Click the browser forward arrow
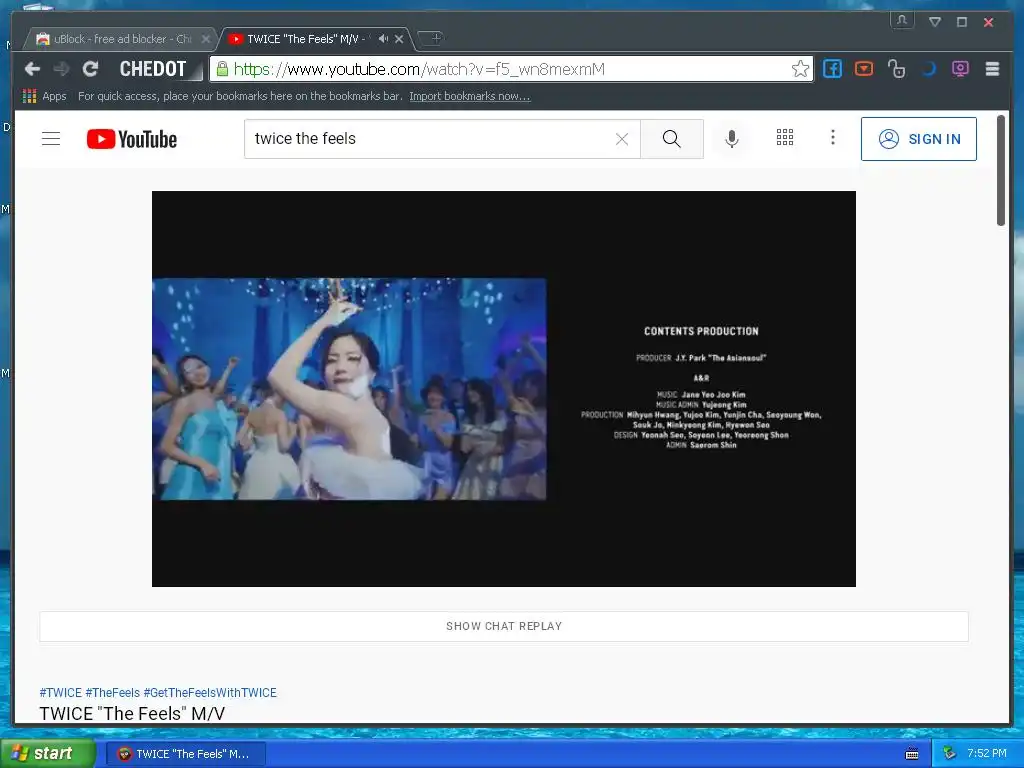Screen dimensions: 1024x768 pyautogui.click(x=61, y=69)
